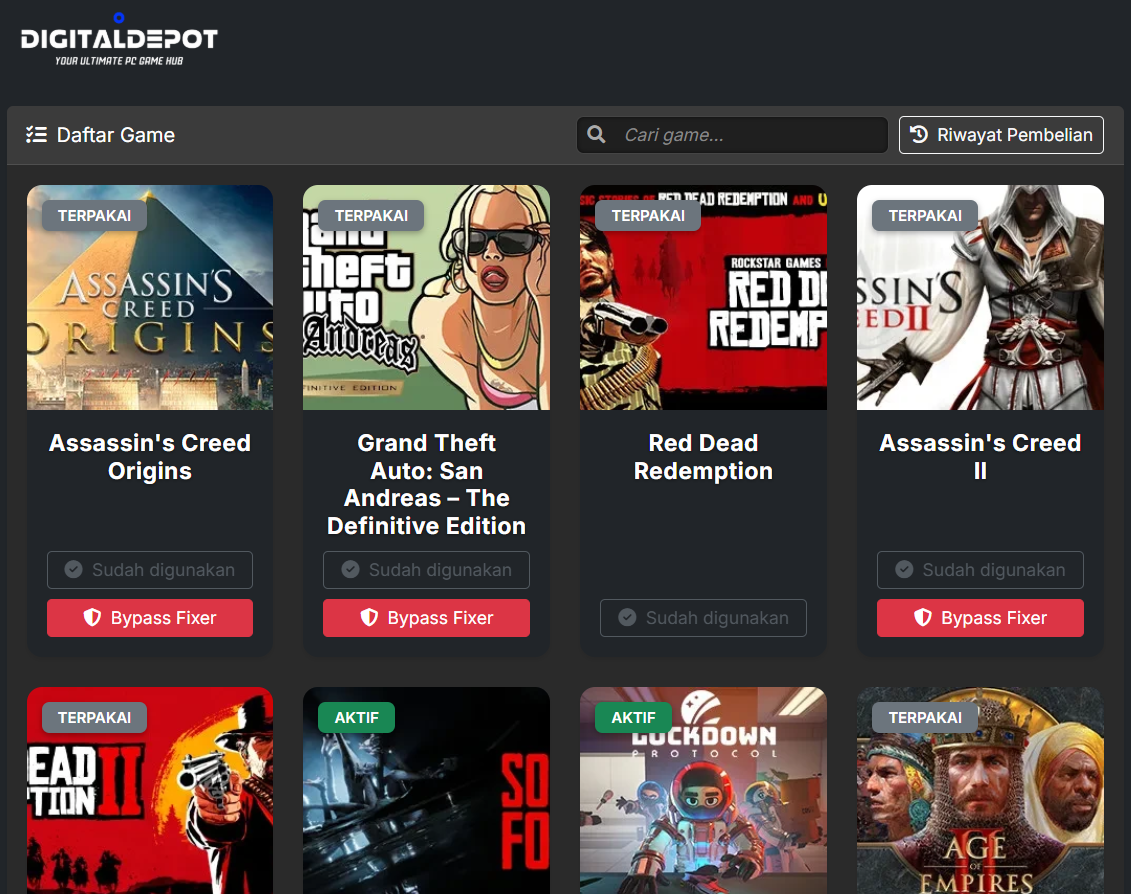
Task: Click shield icon in Origins Bypass Fixer
Action: coord(92,617)
